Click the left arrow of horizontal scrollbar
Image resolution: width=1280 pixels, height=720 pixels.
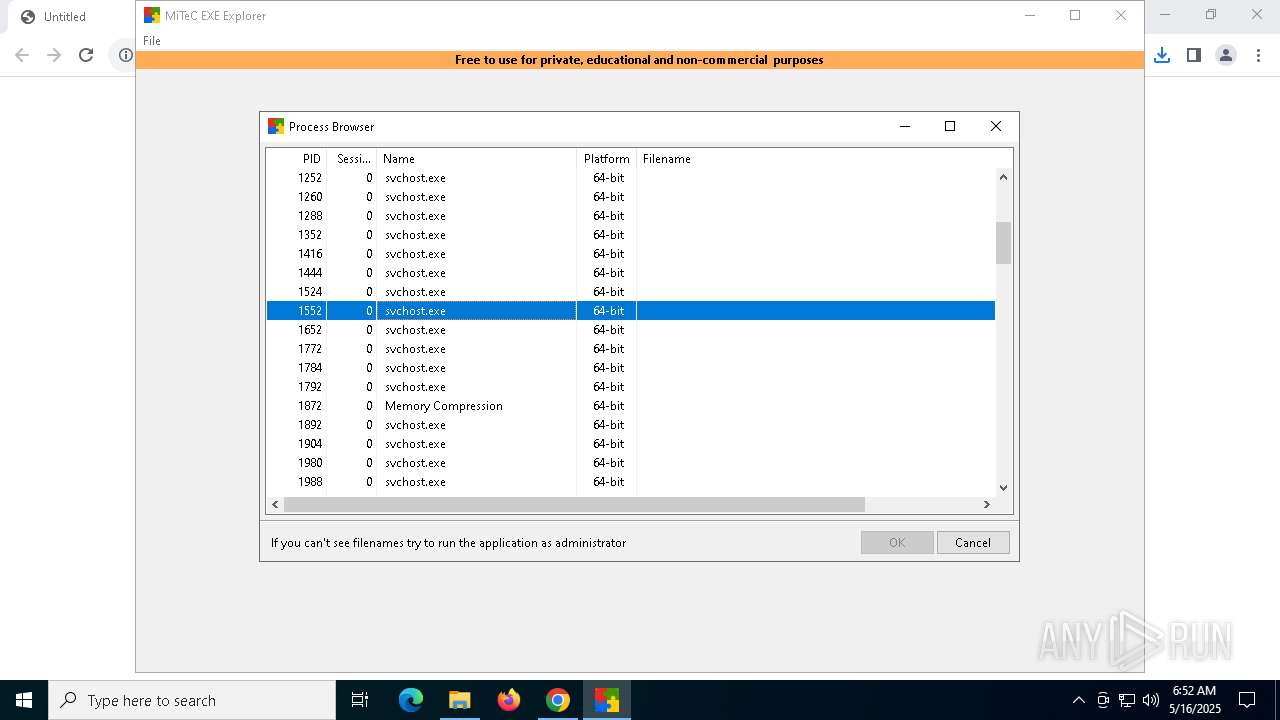coord(276,505)
